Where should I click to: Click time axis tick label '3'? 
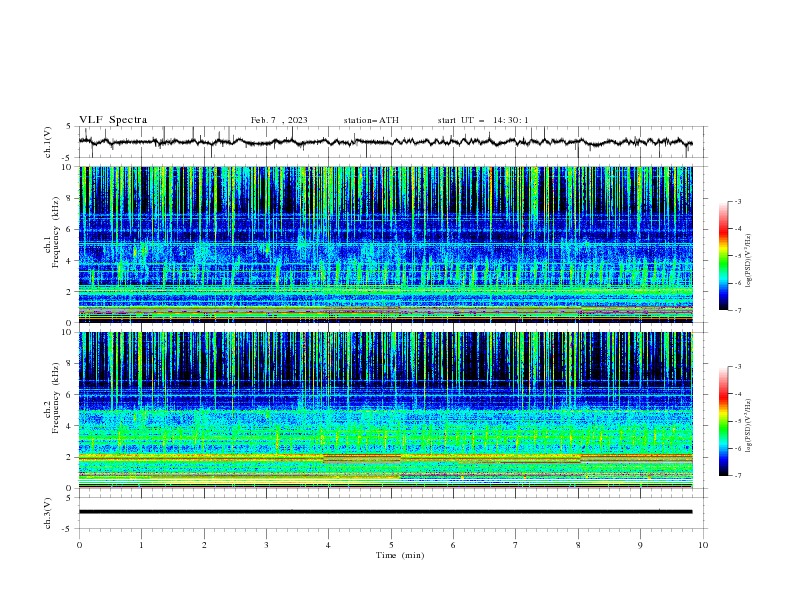tap(266, 545)
